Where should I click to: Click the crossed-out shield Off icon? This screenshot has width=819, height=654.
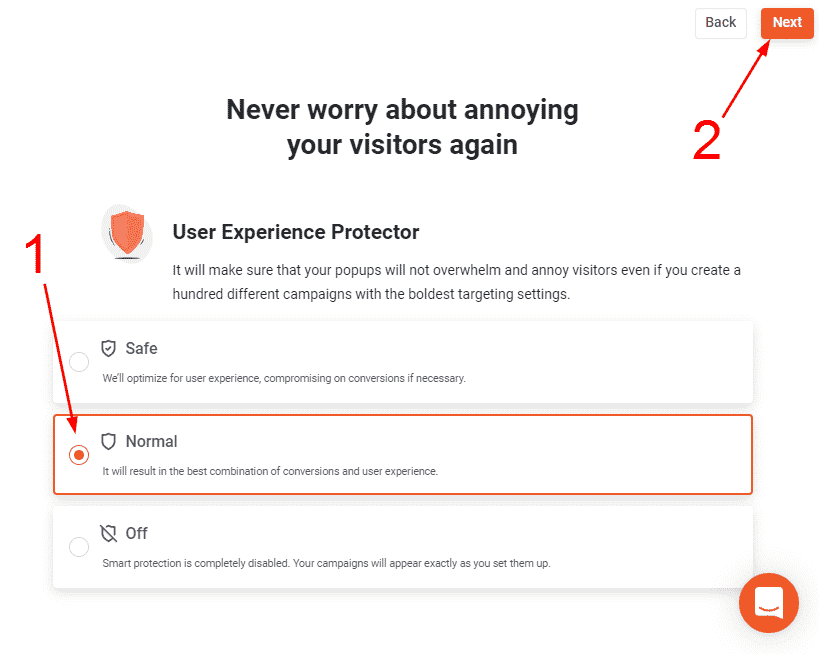[109, 533]
